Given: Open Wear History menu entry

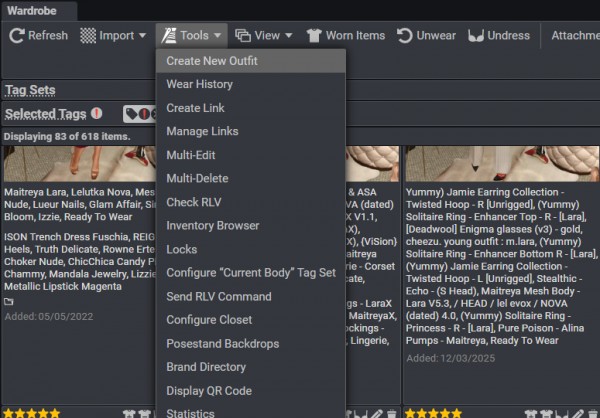Looking at the screenshot, I should pyautogui.click(x=199, y=84).
